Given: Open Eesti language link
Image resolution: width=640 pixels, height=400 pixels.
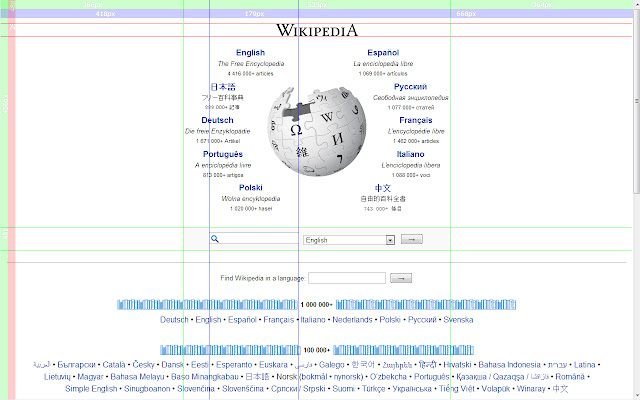Looking at the screenshot, I should pos(200,364).
